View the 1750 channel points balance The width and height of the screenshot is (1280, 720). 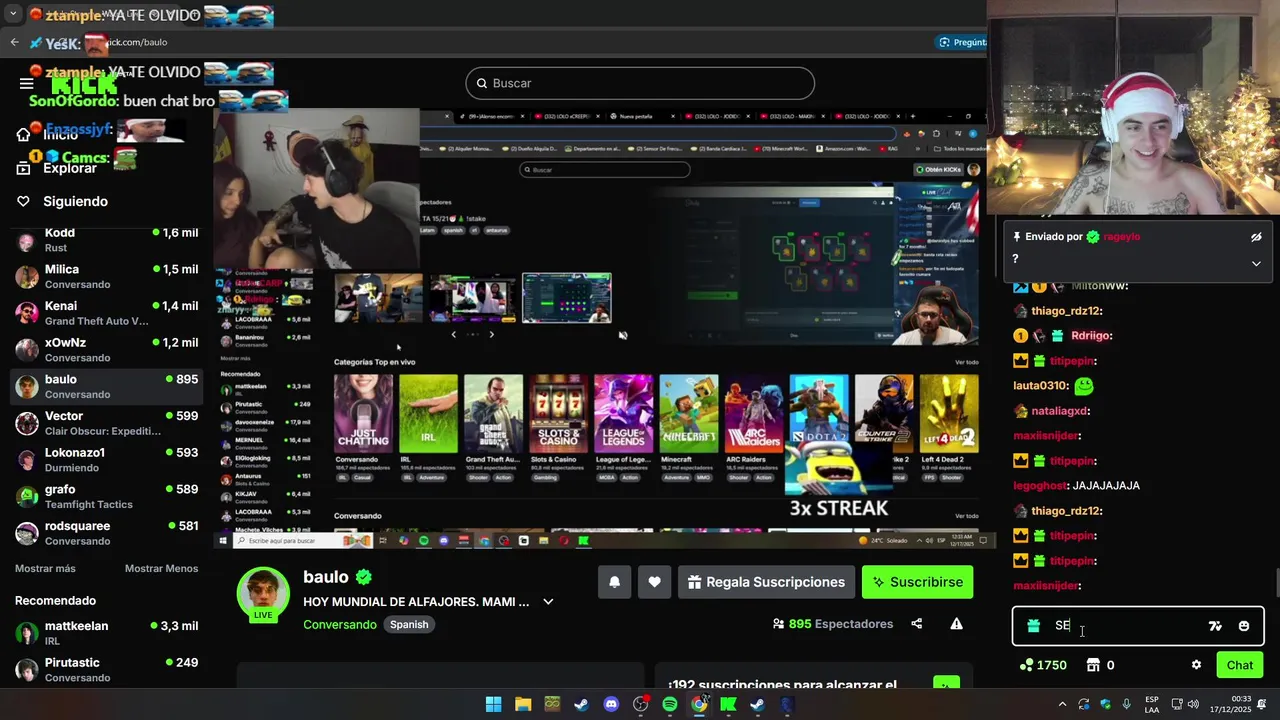point(1043,665)
